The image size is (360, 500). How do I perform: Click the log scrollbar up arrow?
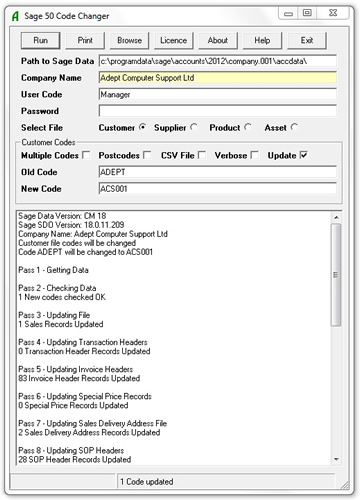(x=336, y=217)
